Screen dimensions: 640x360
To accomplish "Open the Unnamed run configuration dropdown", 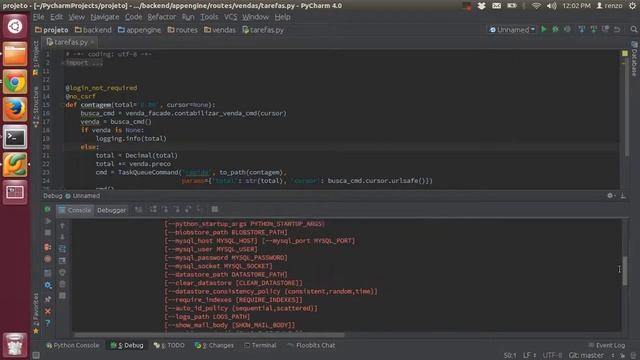I will [512, 29].
